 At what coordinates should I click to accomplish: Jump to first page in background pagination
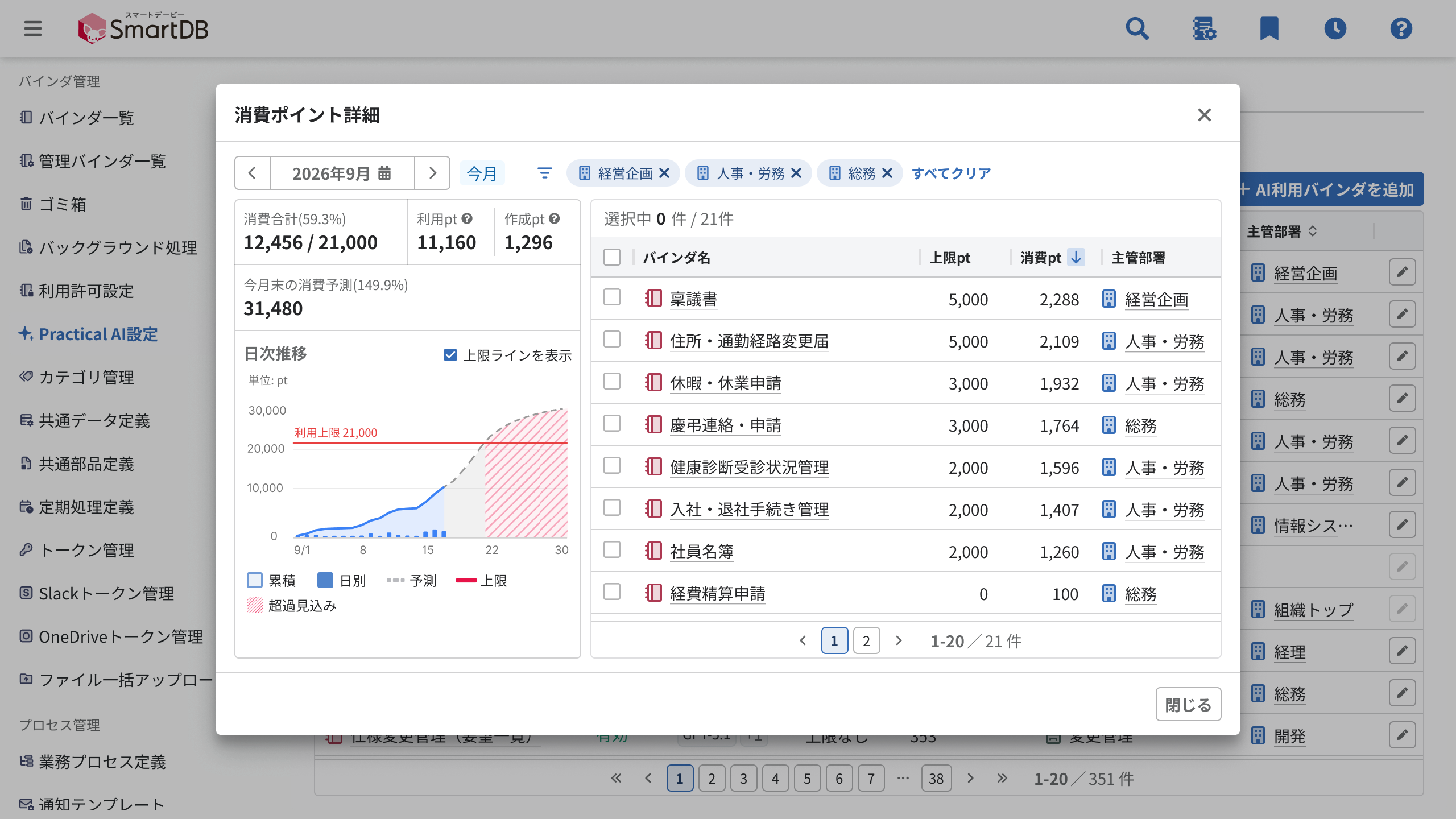(x=616, y=778)
